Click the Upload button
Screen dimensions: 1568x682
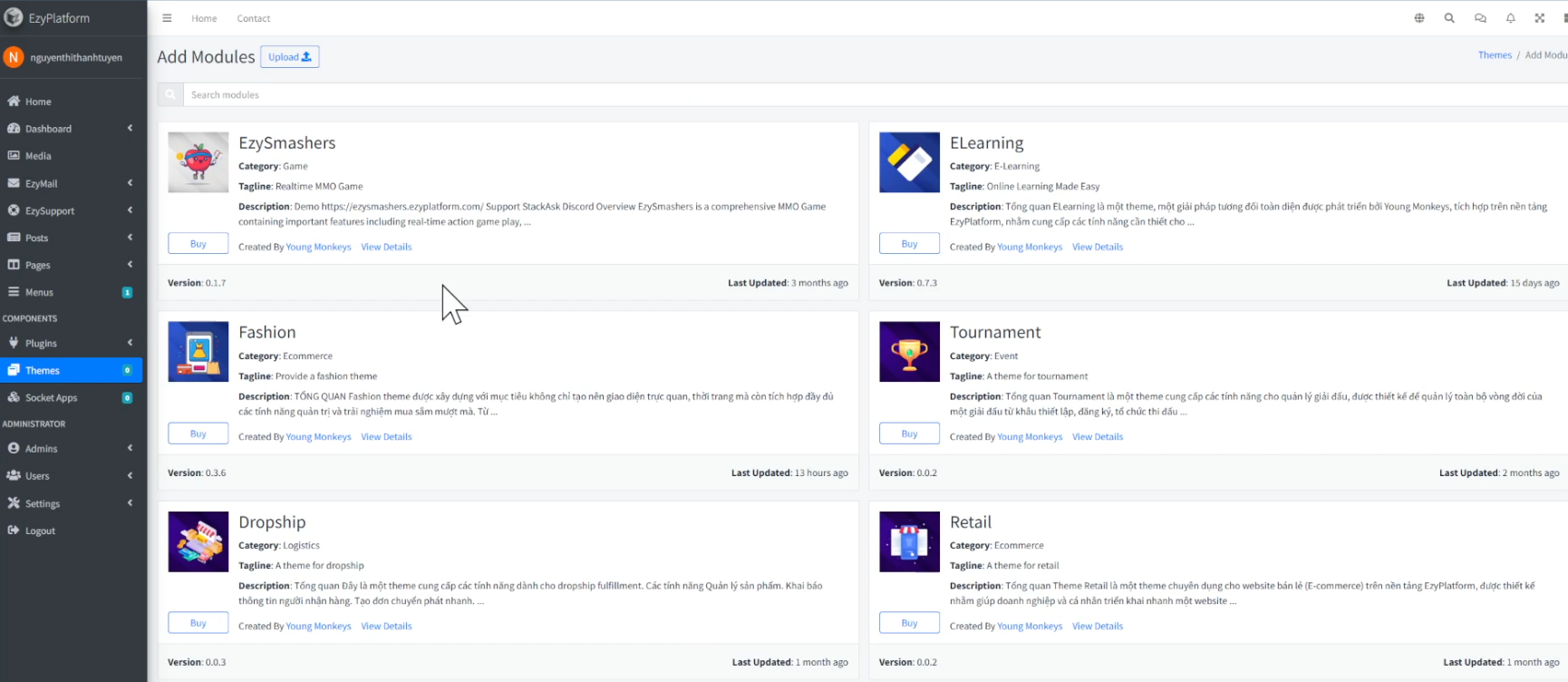pos(289,57)
